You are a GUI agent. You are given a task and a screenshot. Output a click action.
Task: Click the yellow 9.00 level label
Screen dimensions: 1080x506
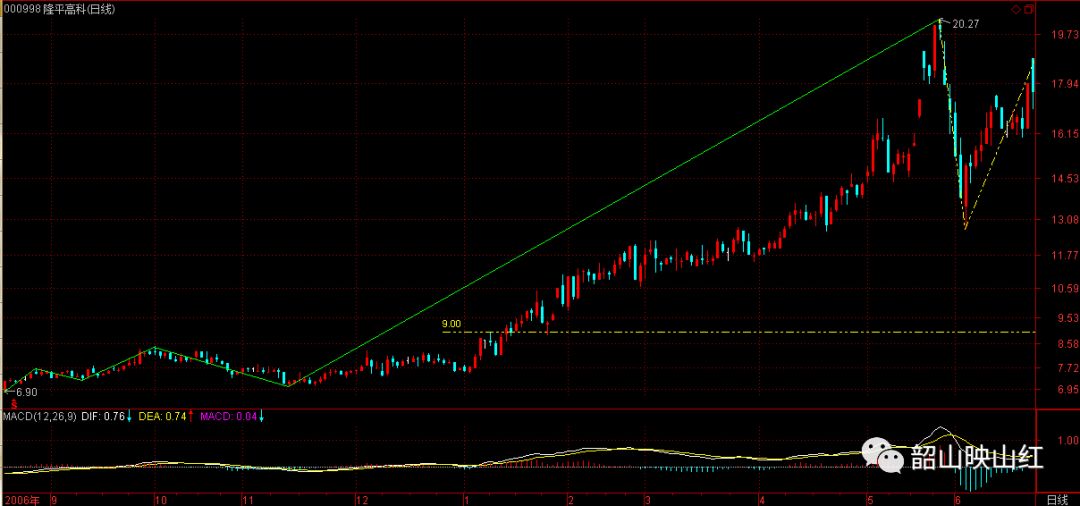(x=451, y=323)
